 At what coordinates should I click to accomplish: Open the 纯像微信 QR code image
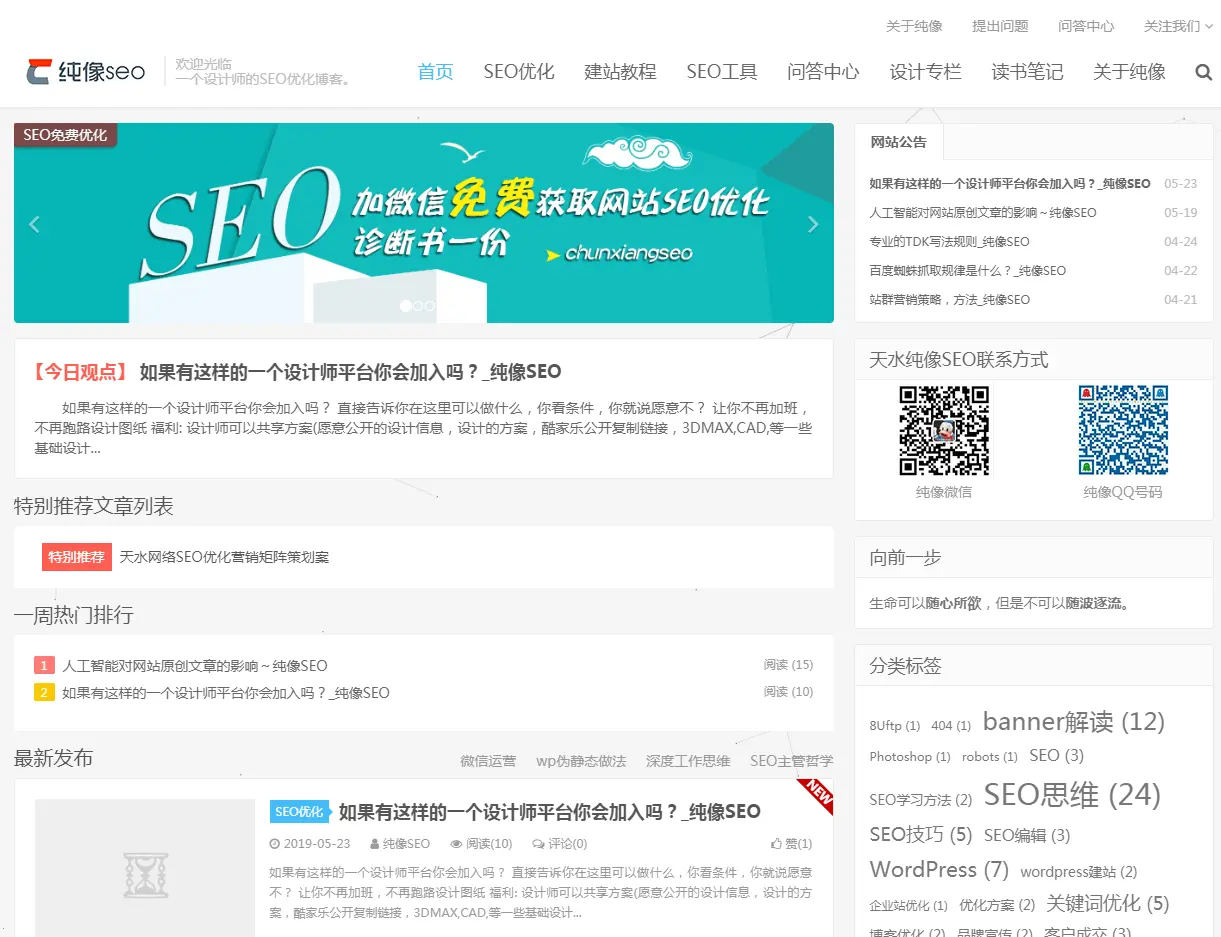[944, 431]
